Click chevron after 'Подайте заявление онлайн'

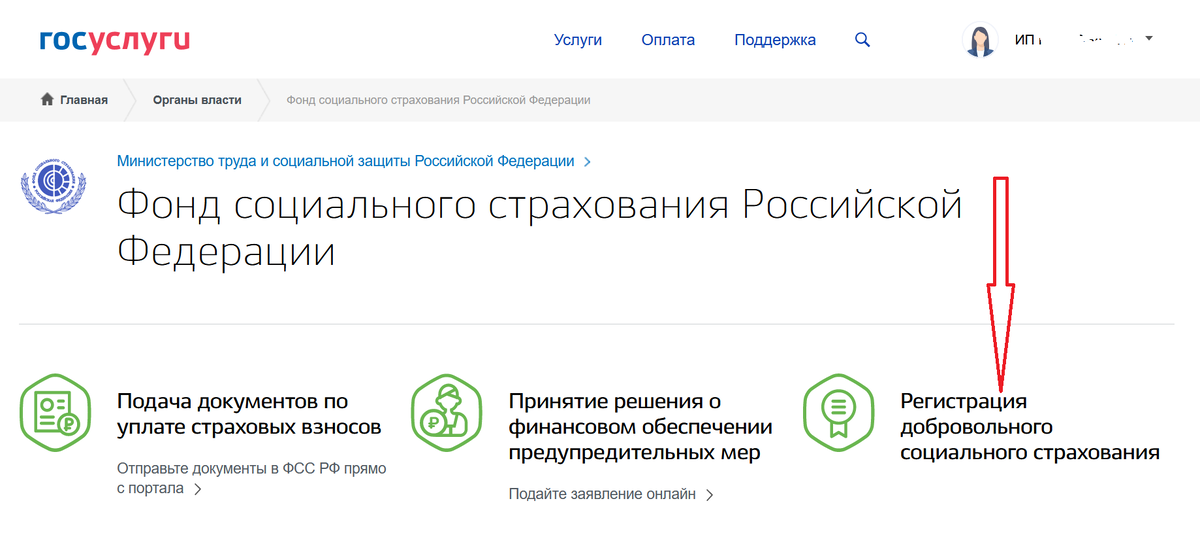pos(709,494)
